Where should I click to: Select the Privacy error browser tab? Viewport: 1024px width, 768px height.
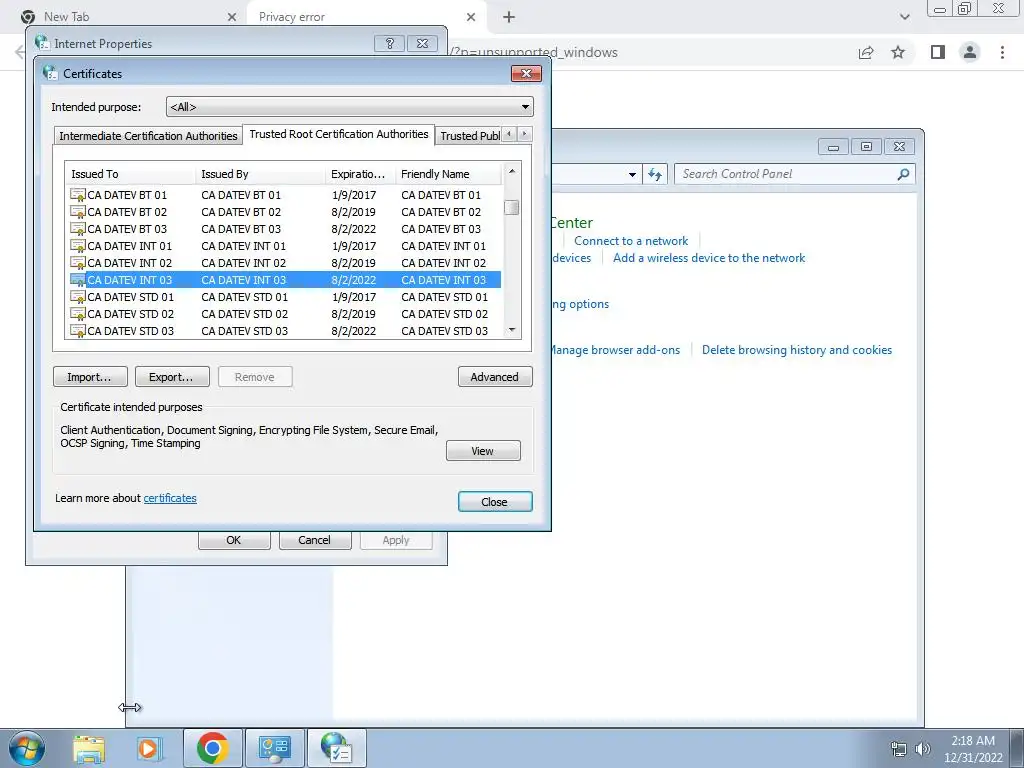point(366,17)
